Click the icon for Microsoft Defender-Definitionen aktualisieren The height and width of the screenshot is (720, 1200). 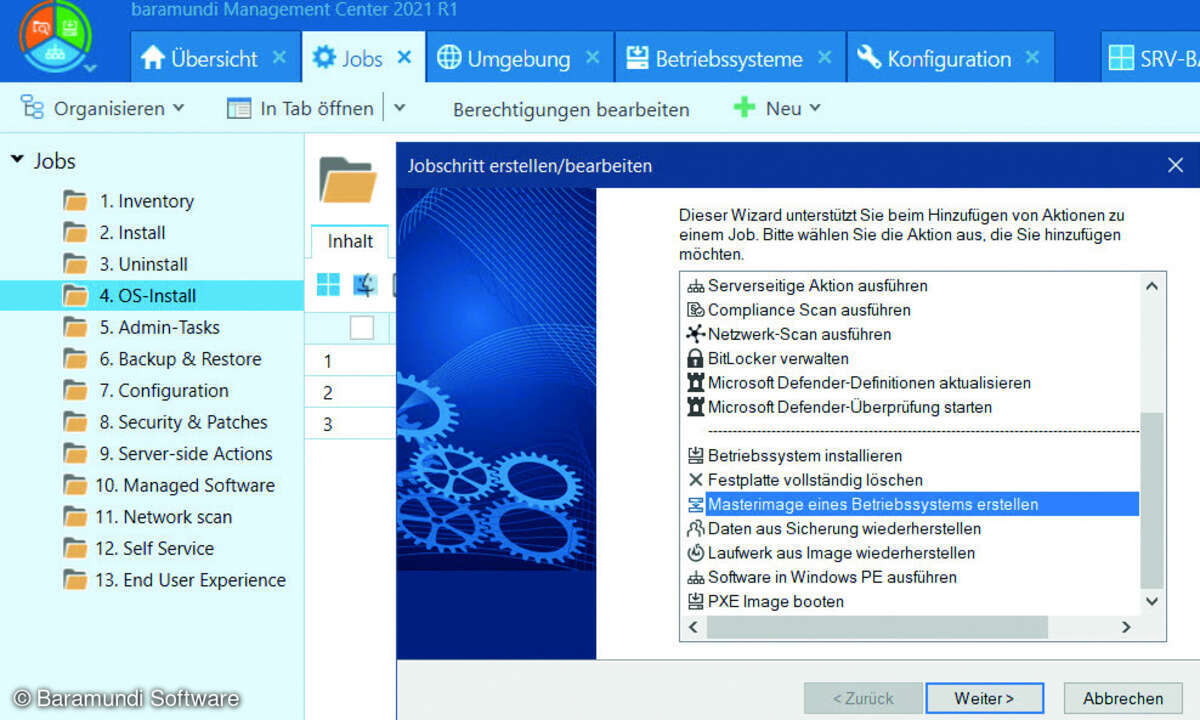point(696,383)
